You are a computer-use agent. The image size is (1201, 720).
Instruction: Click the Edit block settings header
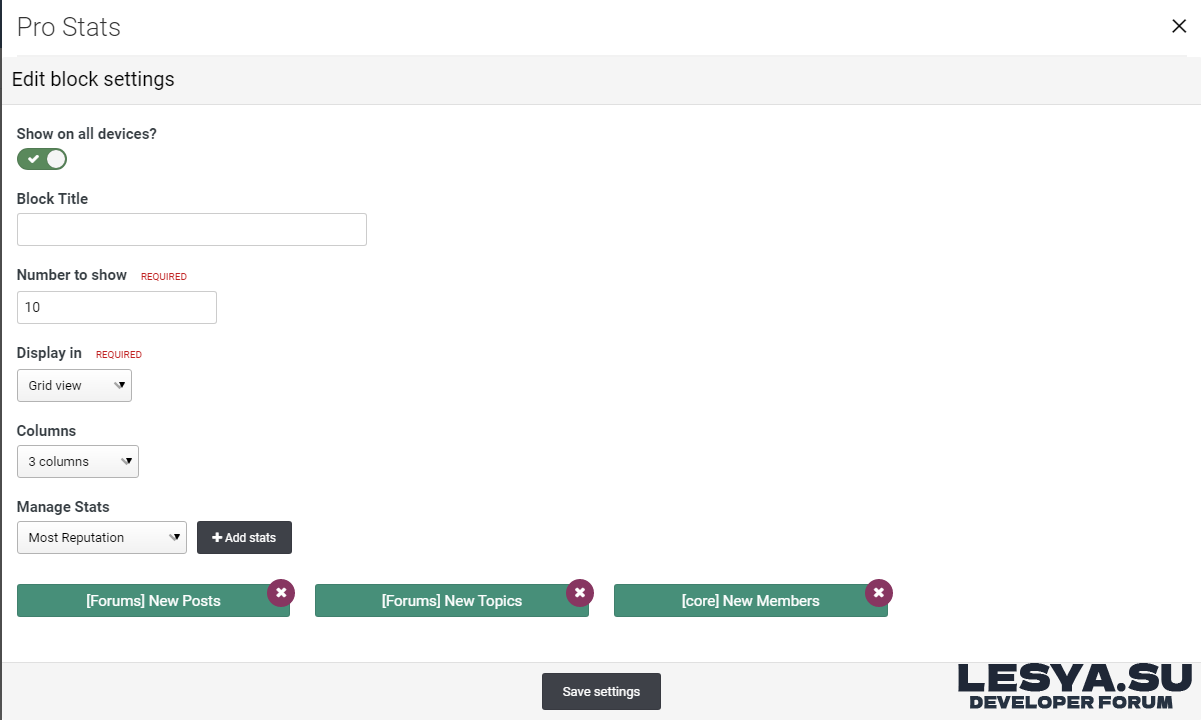pyautogui.click(x=93, y=80)
